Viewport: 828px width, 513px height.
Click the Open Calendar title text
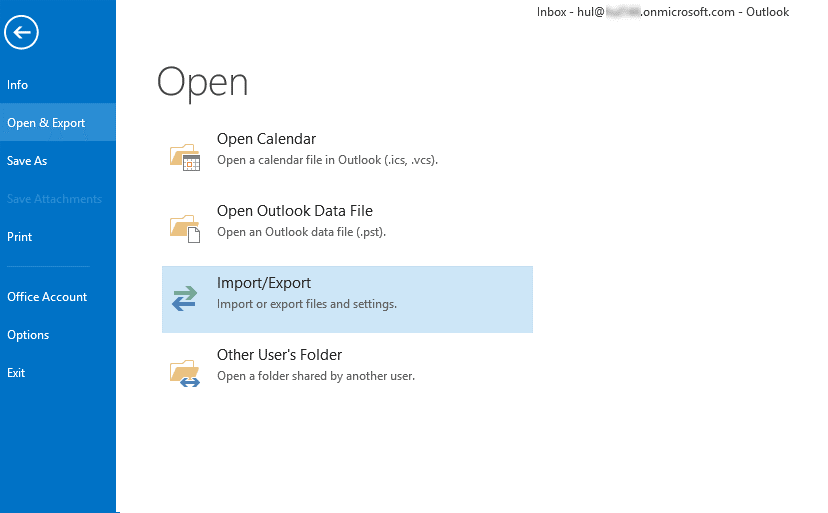point(266,139)
